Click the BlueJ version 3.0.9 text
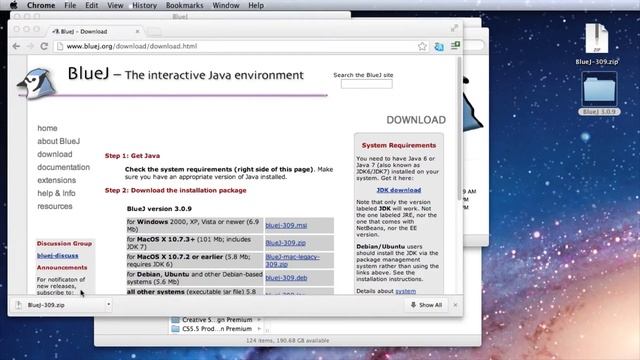 coord(159,209)
